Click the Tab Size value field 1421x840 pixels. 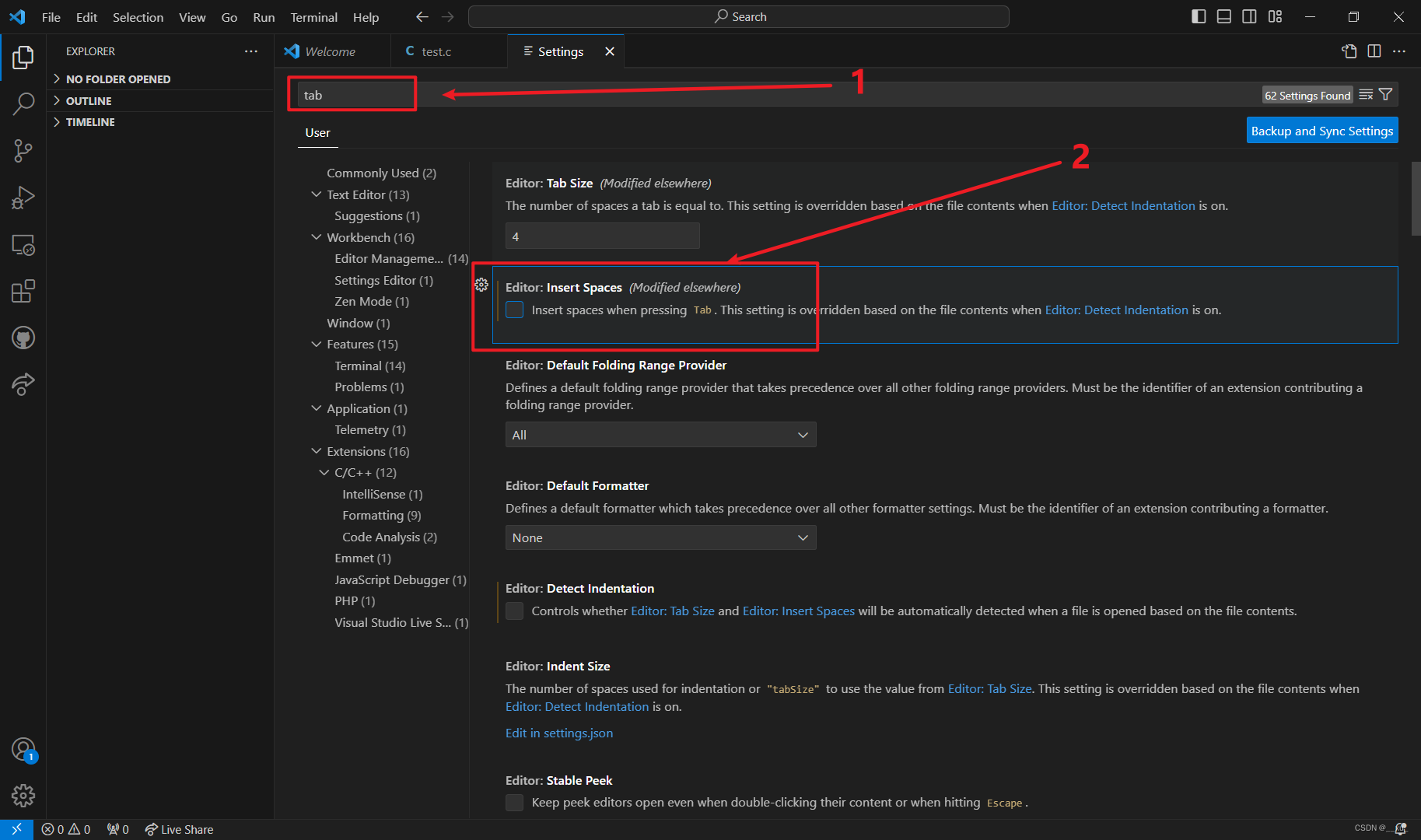(x=602, y=236)
